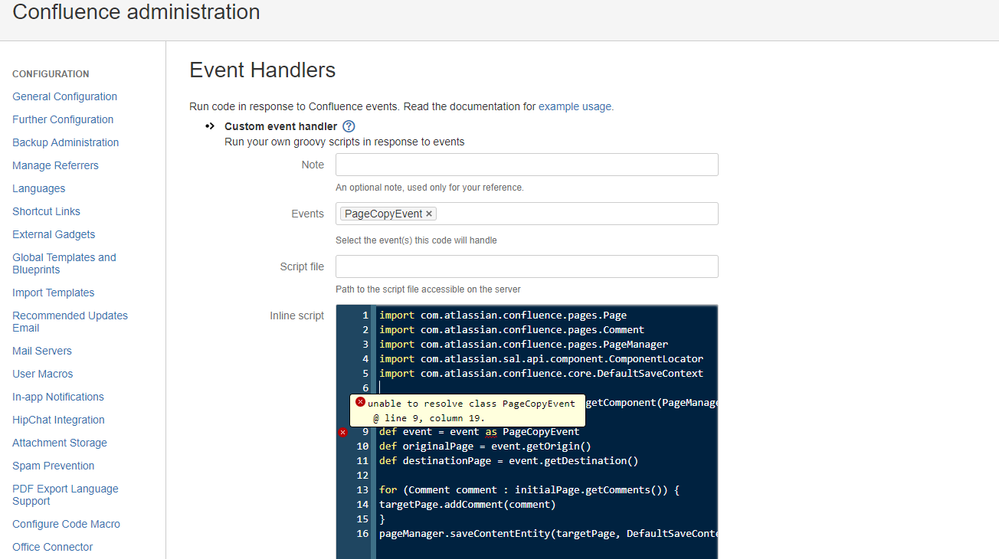Image resolution: width=999 pixels, height=559 pixels.
Task: Click the Confluence administration header title
Action: tap(136, 11)
